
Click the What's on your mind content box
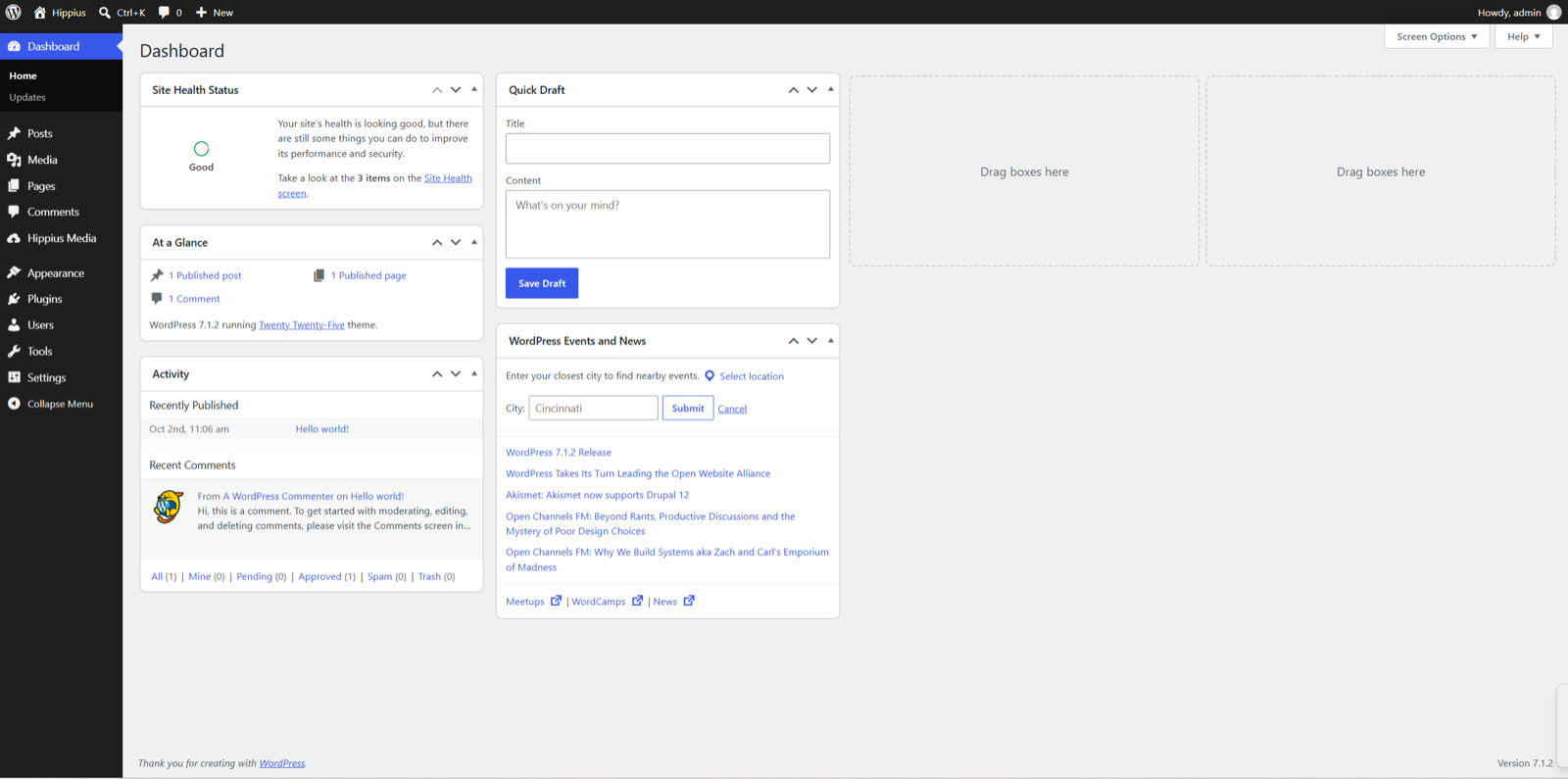click(x=667, y=224)
